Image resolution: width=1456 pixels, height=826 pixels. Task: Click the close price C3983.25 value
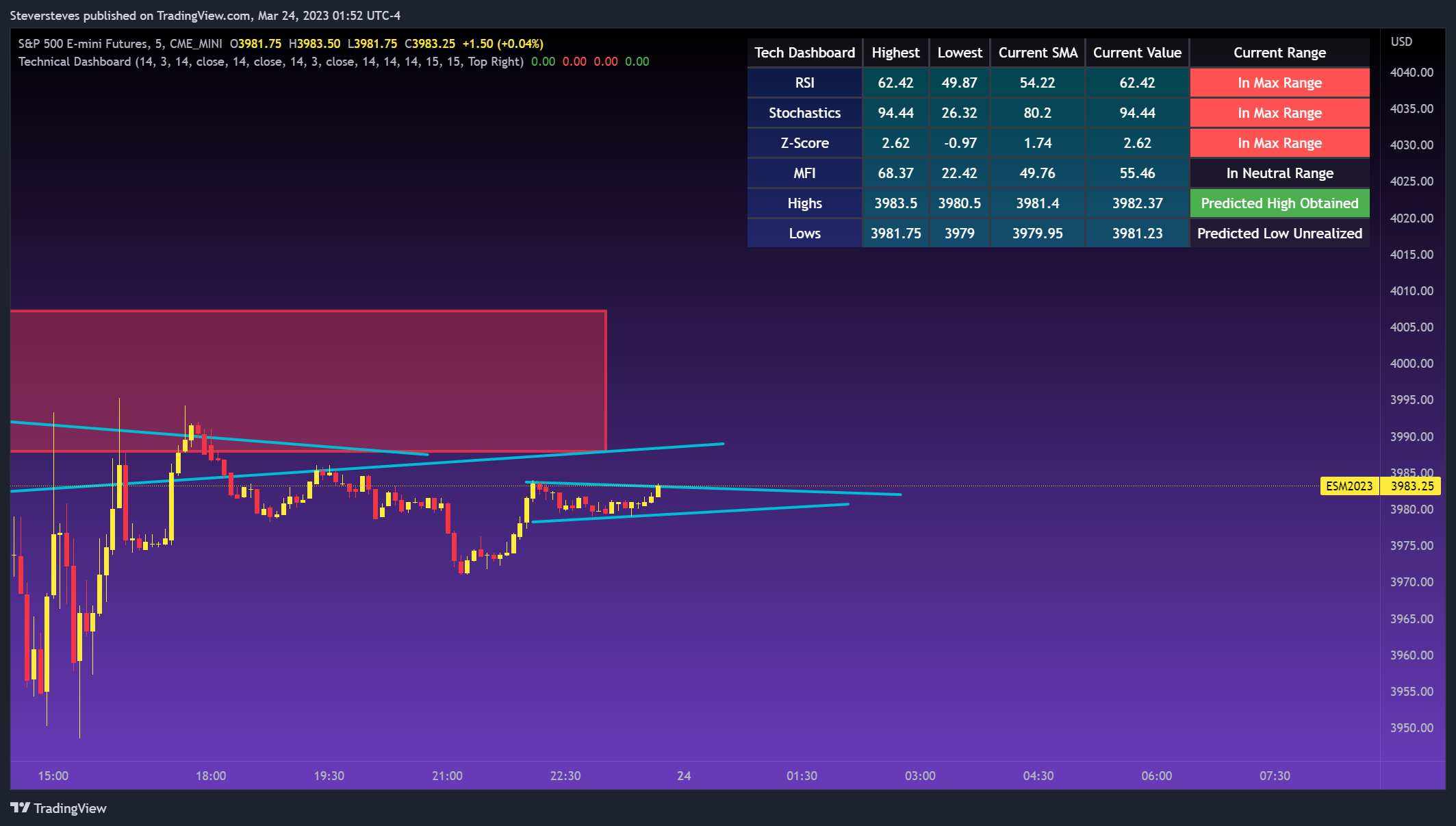[x=430, y=44]
